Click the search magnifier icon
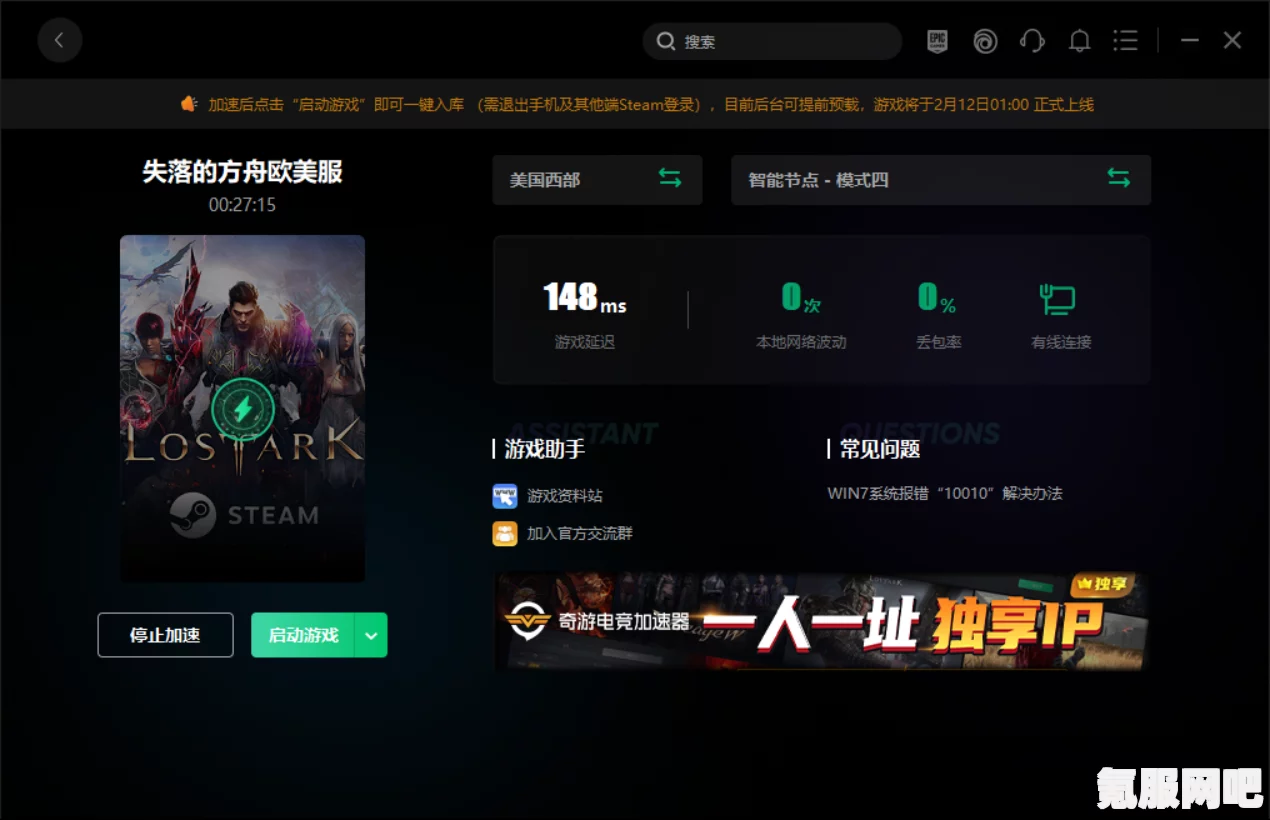 tap(666, 42)
